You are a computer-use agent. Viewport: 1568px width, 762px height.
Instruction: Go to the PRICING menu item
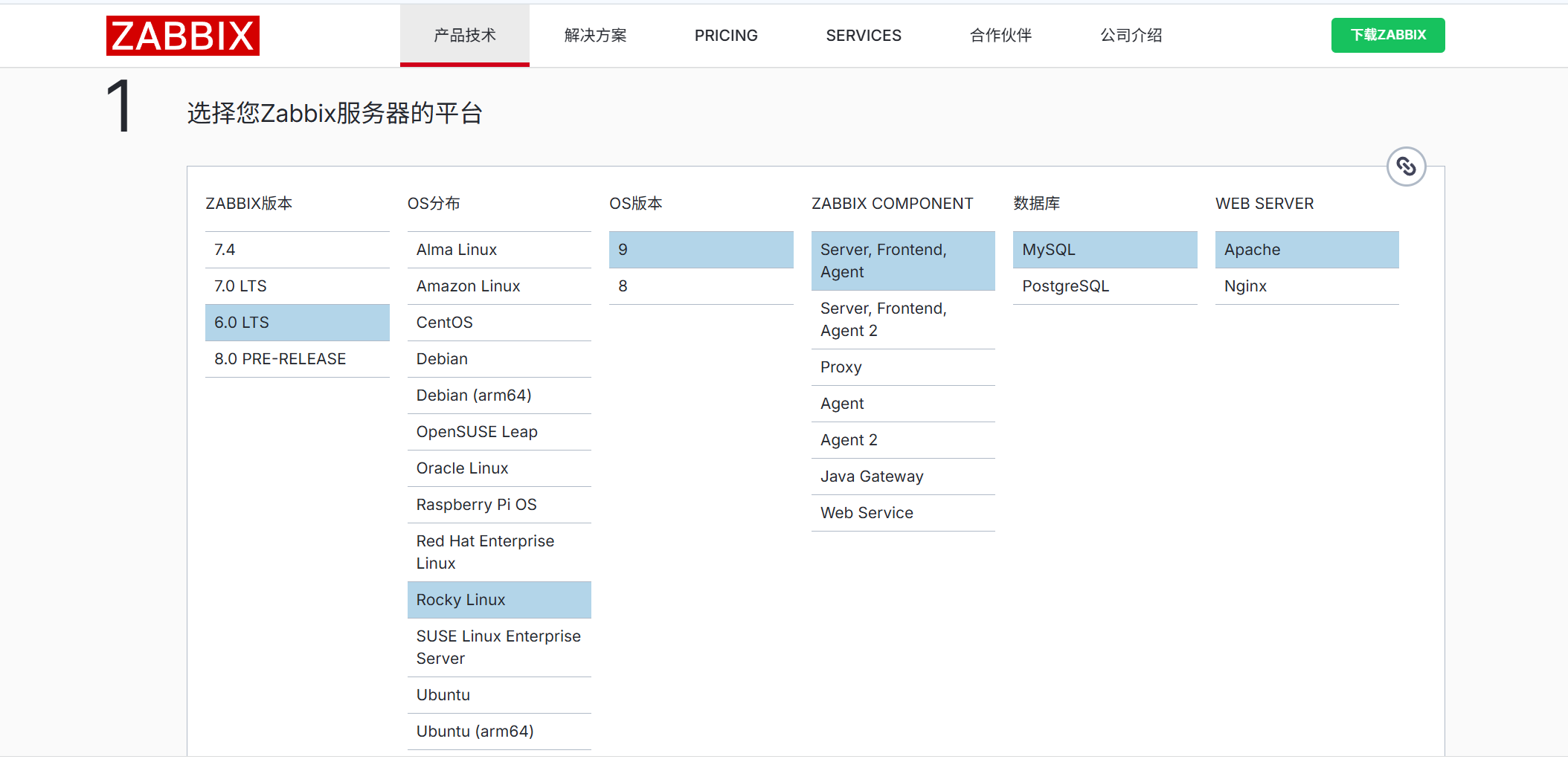coord(726,35)
